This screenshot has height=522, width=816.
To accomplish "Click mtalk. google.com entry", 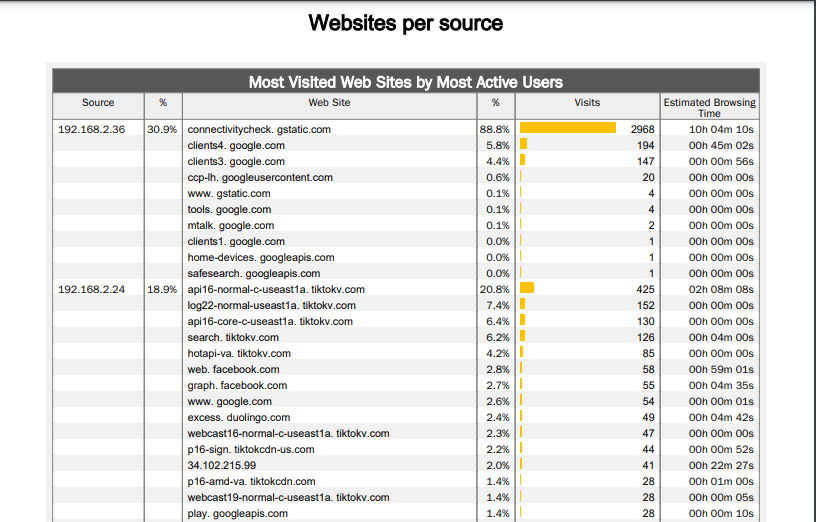I will coord(231,225).
